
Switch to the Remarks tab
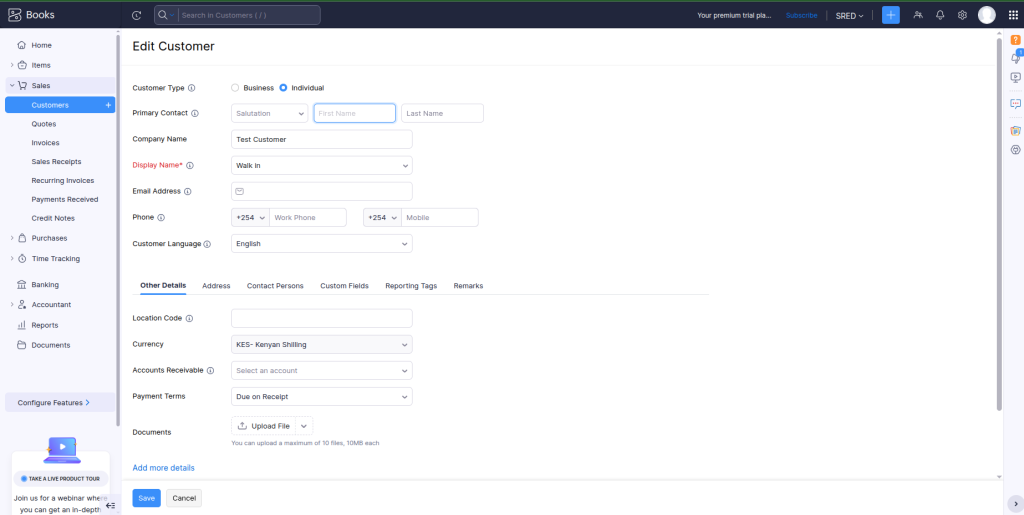[468, 286]
